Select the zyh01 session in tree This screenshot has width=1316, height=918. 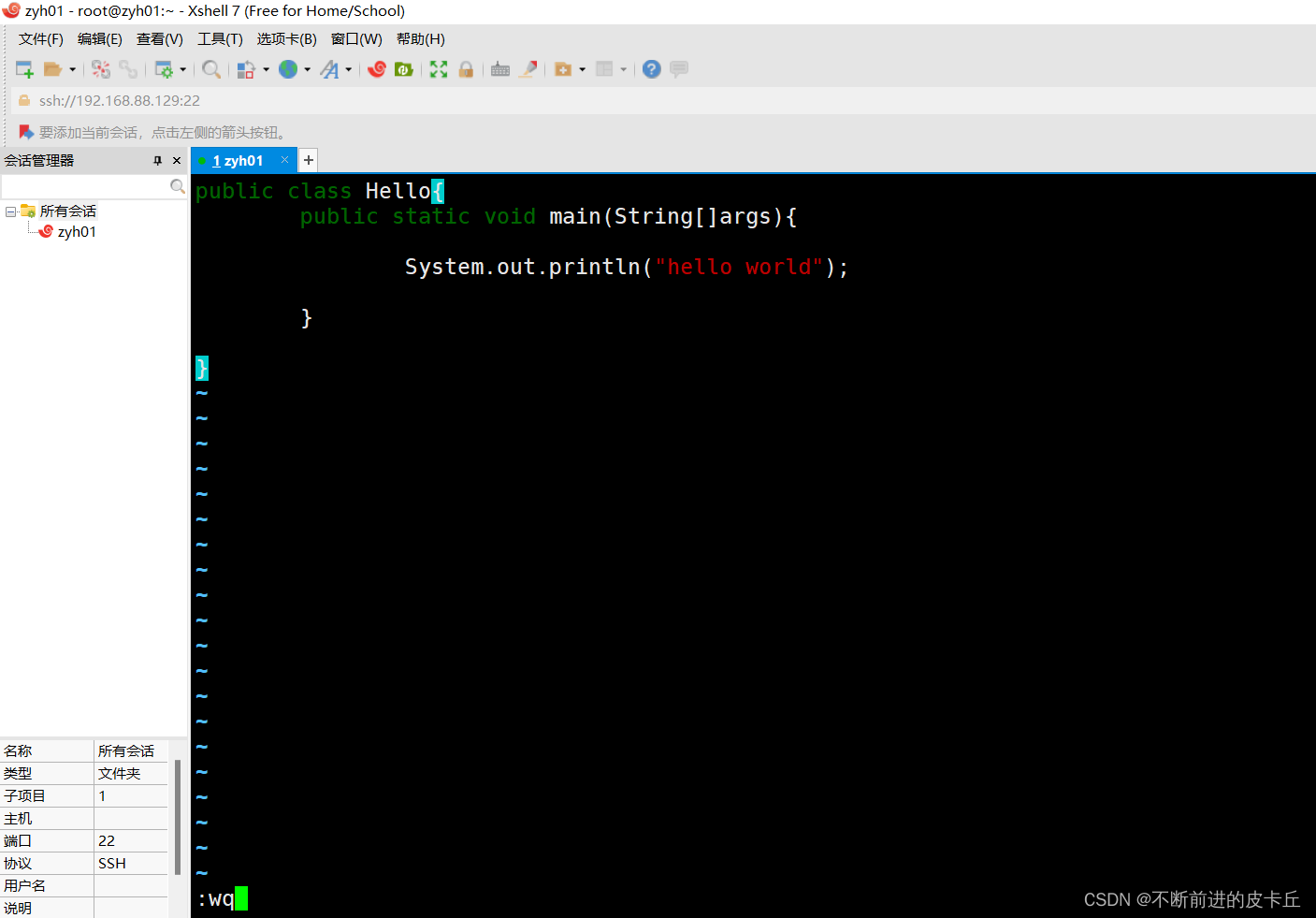point(77,232)
